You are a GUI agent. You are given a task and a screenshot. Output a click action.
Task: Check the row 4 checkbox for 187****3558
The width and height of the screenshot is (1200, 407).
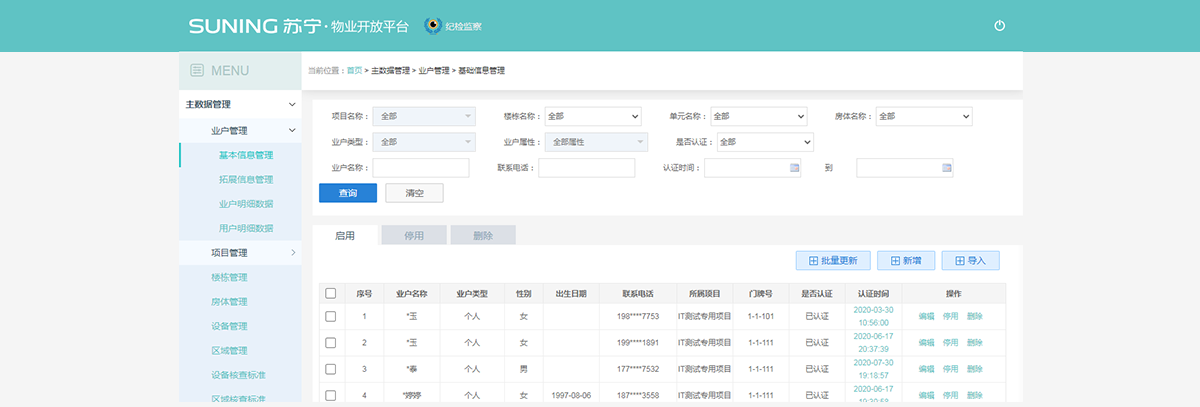(331, 395)
